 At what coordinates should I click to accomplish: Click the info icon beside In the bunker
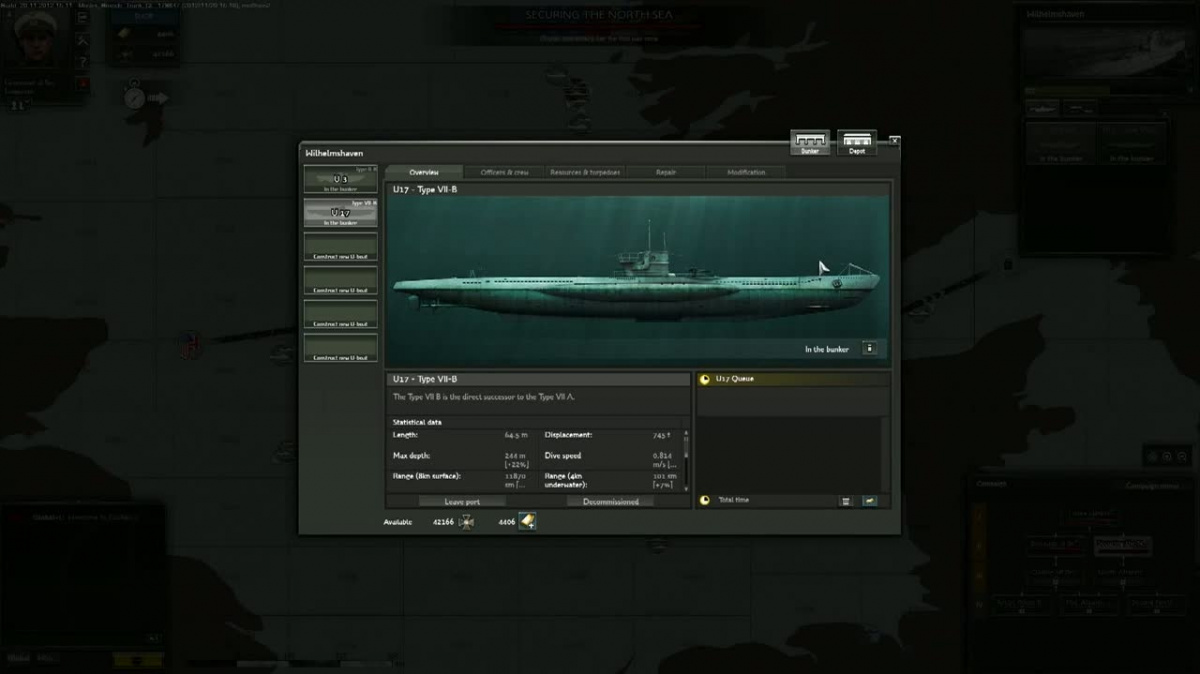click(869, 349)
